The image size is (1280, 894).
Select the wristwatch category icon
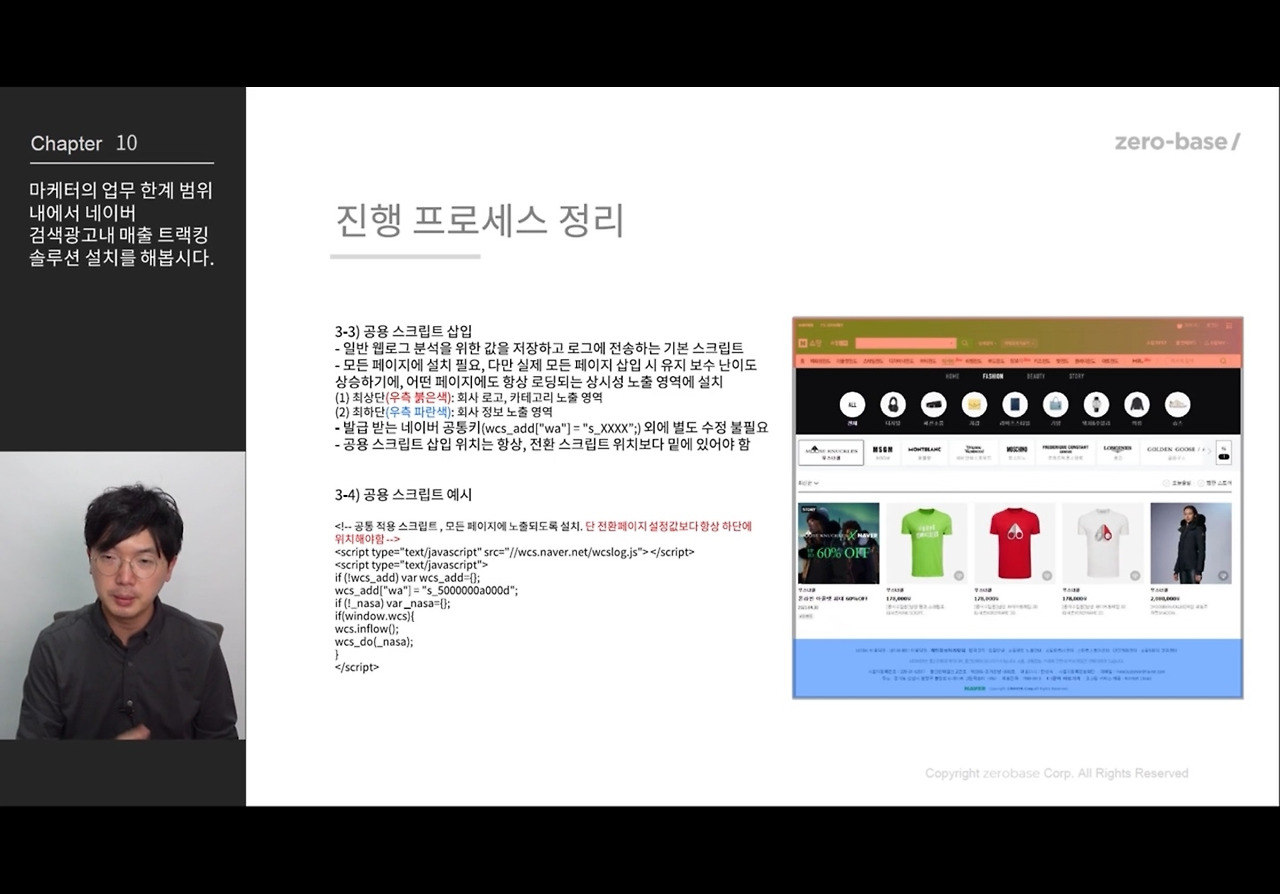click(x=1096, y=405)
